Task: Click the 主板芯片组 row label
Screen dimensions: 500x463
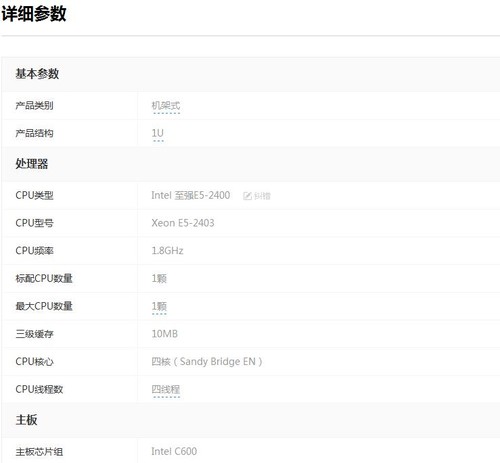Action: click(x=39, y=452)
